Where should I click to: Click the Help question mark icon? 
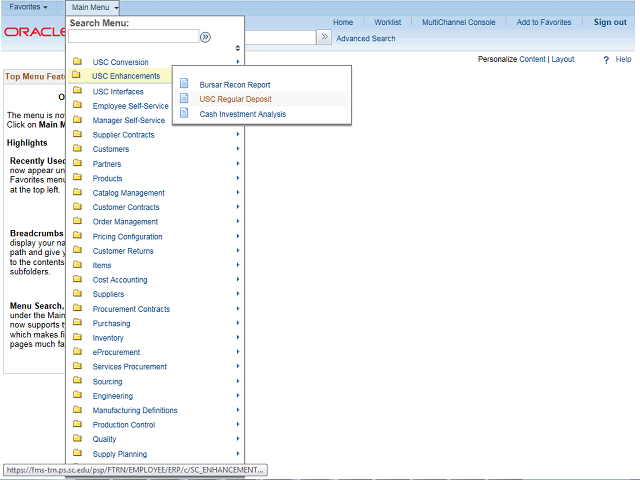point(606,60)
